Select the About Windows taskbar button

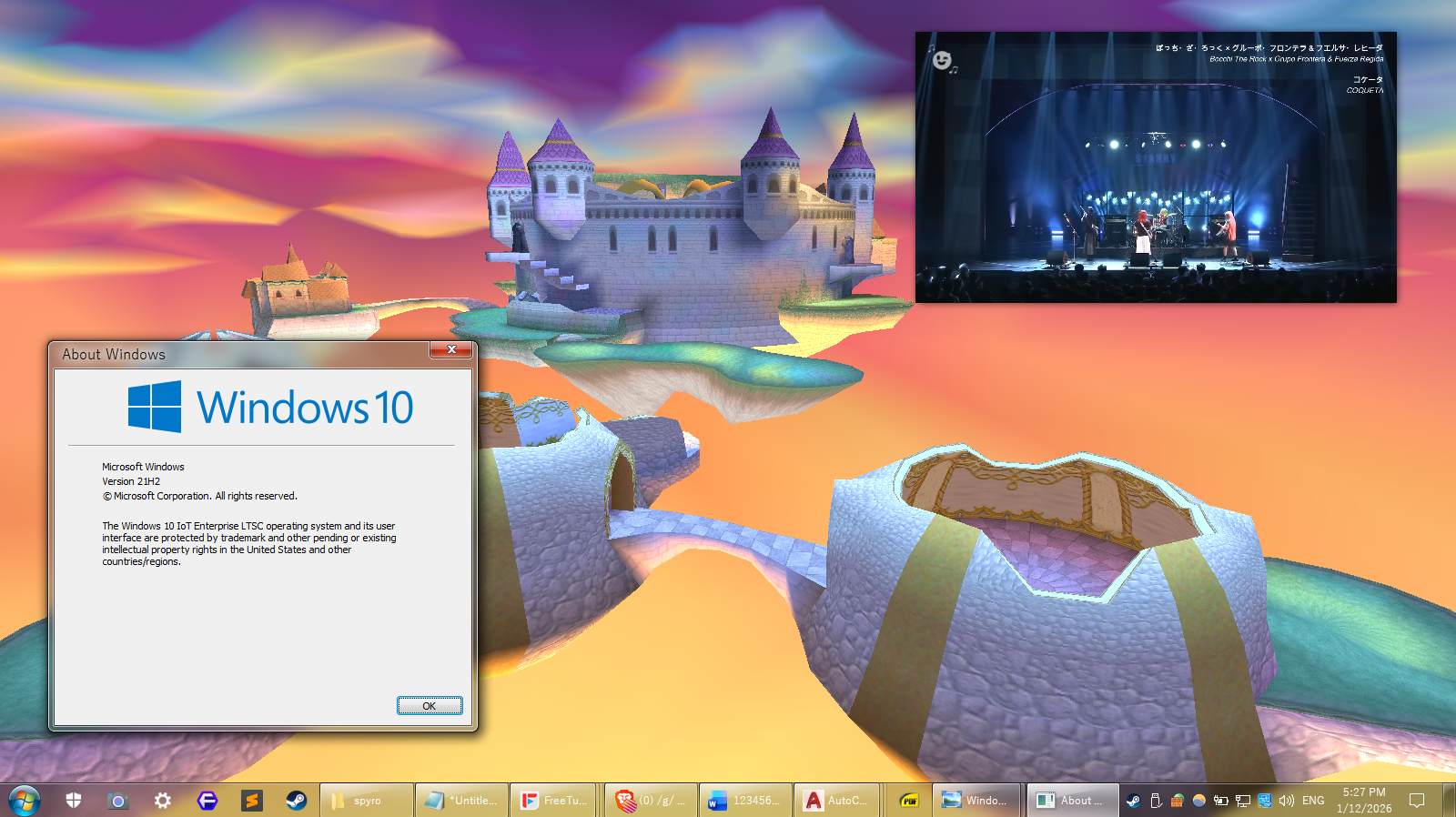click(1072, 801)
